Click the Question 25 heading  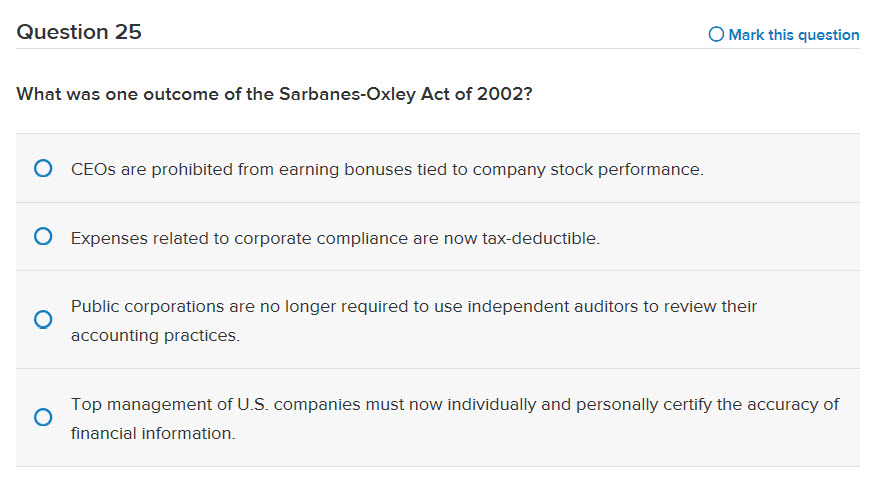(79, 32)
